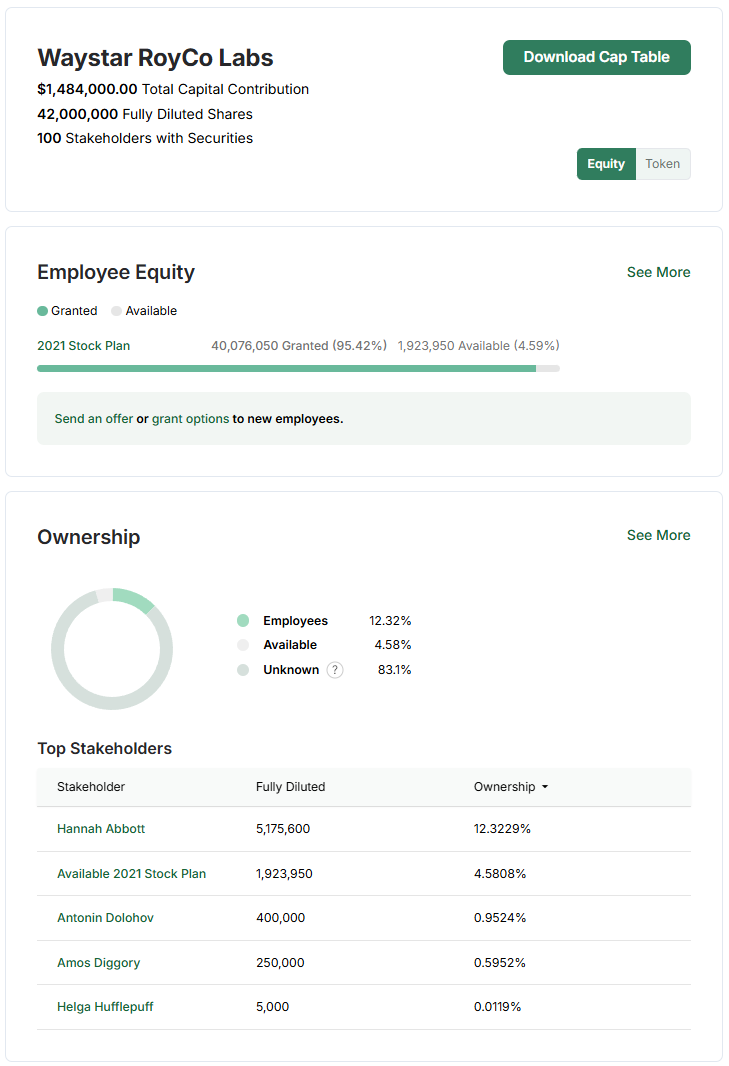Open Helga Hufflepuff stakeholder
Viewport: 729px width, 1066px height.
pyautogui.click(x=105, y=1007)
